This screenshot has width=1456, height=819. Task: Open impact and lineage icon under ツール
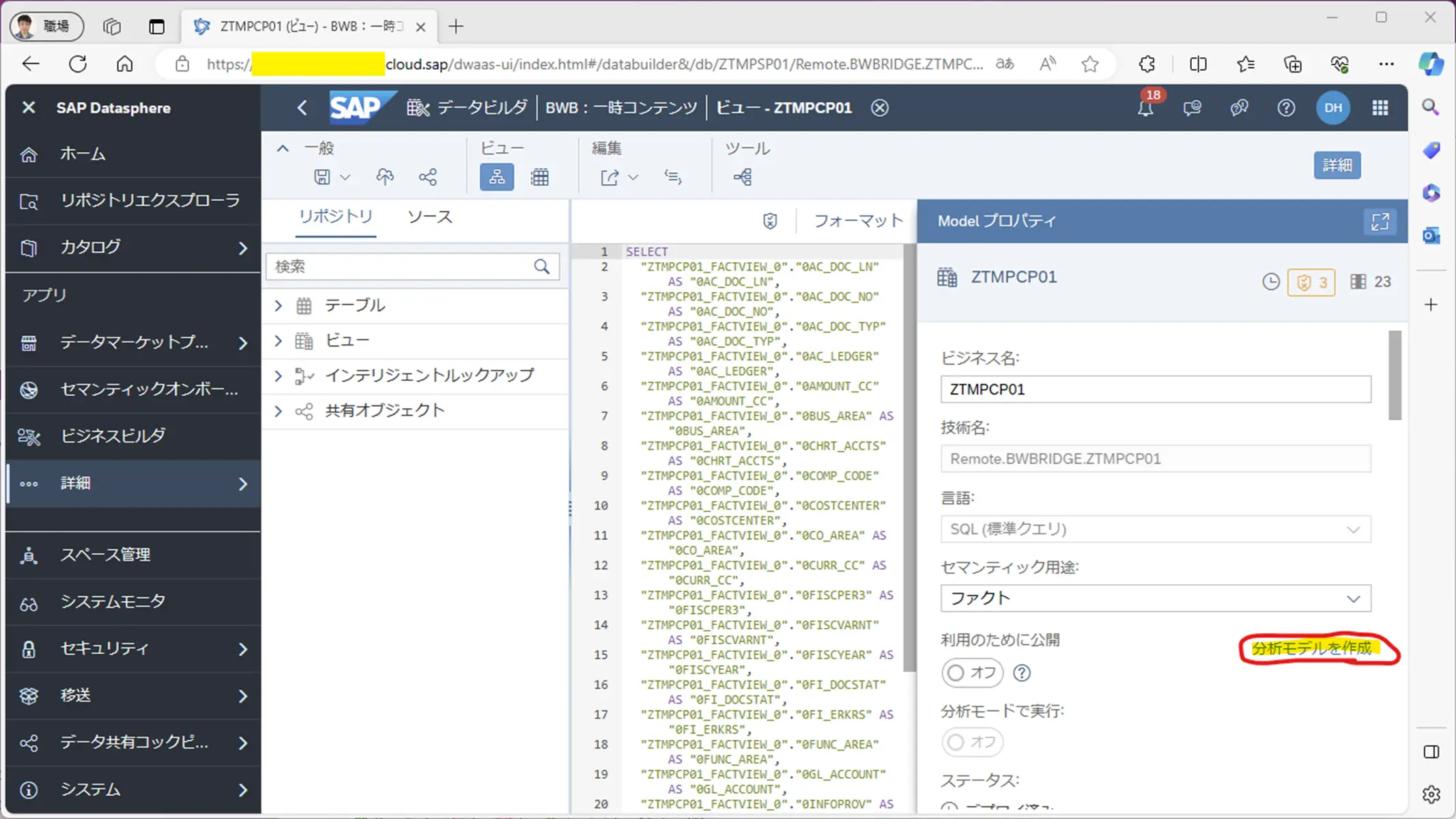pyautogui.click(x=743, y=177)
